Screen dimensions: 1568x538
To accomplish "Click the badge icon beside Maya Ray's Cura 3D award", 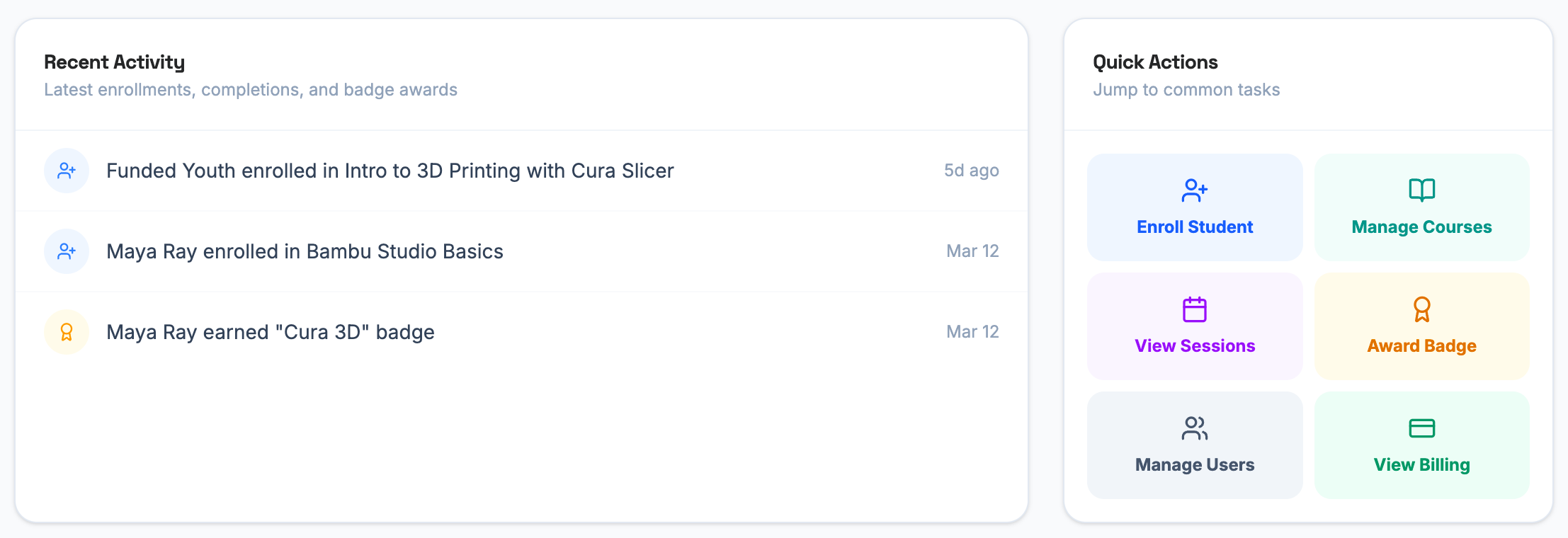I will (x=66, y=331).
